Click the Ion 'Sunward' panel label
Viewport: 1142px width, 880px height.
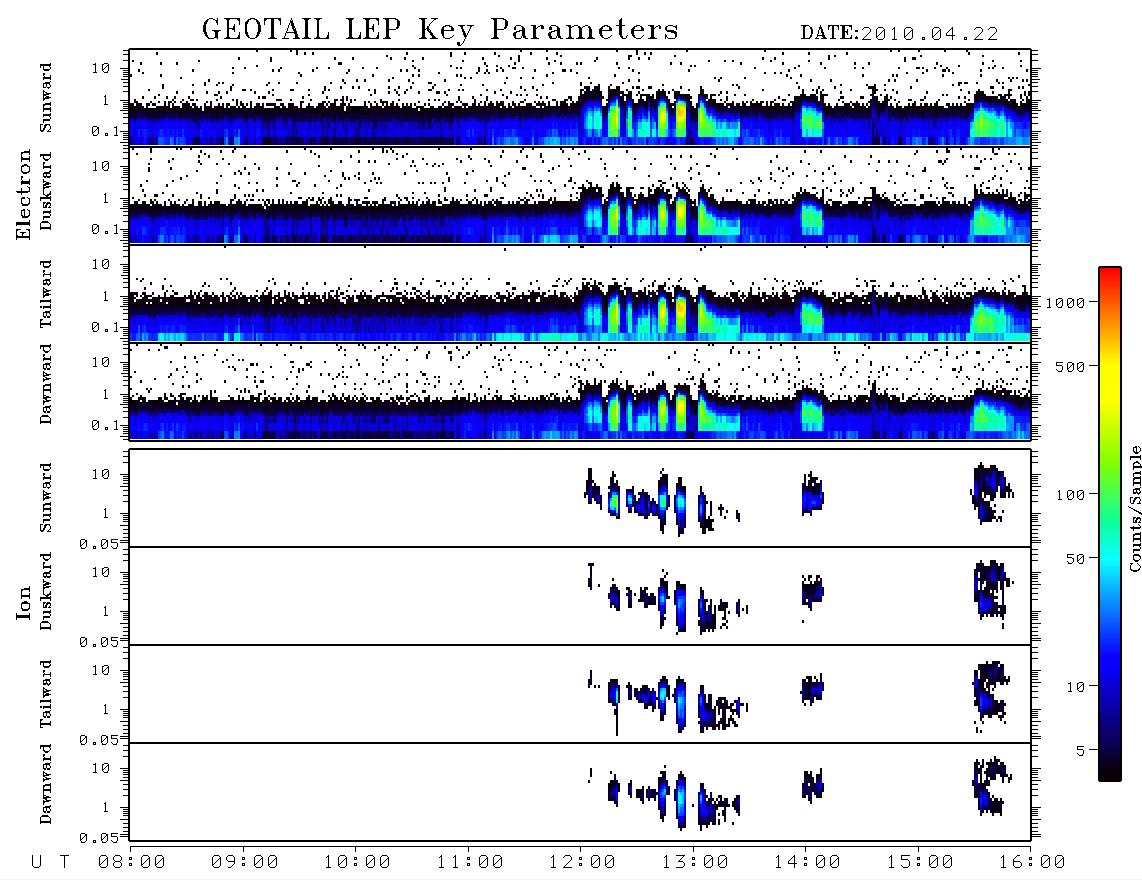tap(46, 498)
